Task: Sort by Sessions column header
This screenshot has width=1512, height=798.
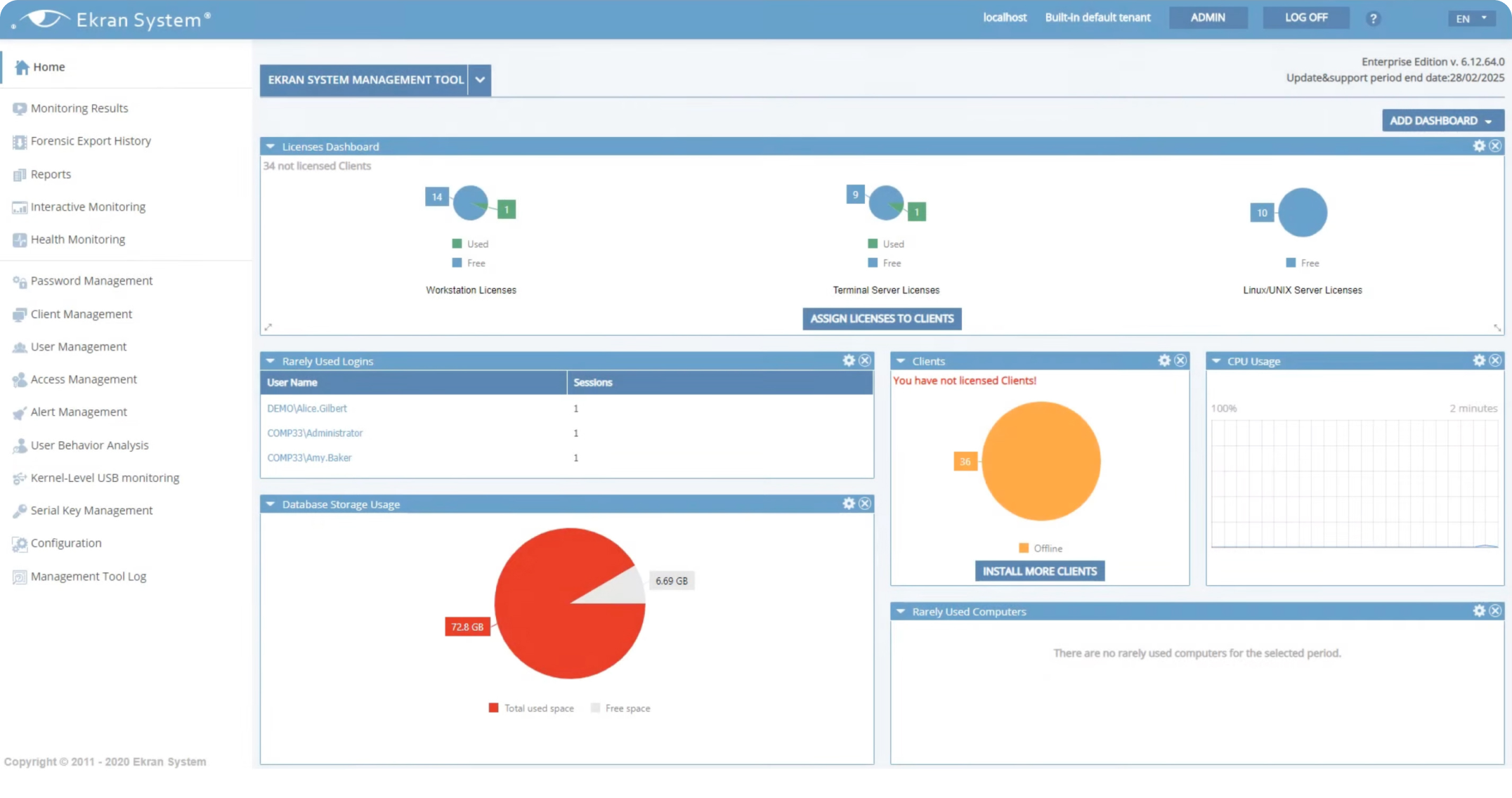Action: click(720, 382)
